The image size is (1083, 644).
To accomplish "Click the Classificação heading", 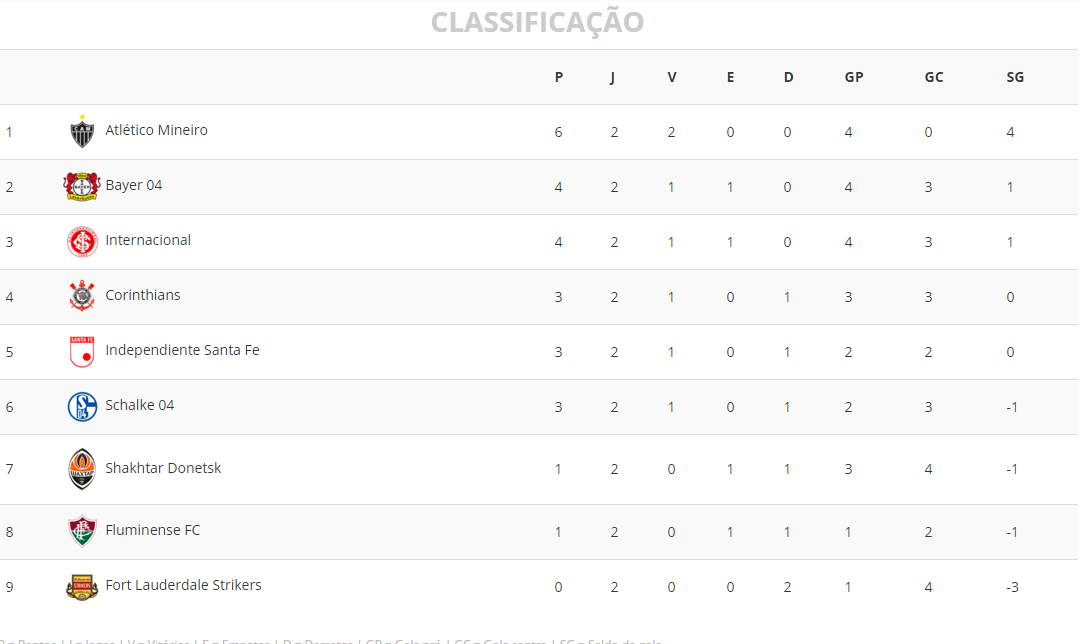I will tap(537, 22).
